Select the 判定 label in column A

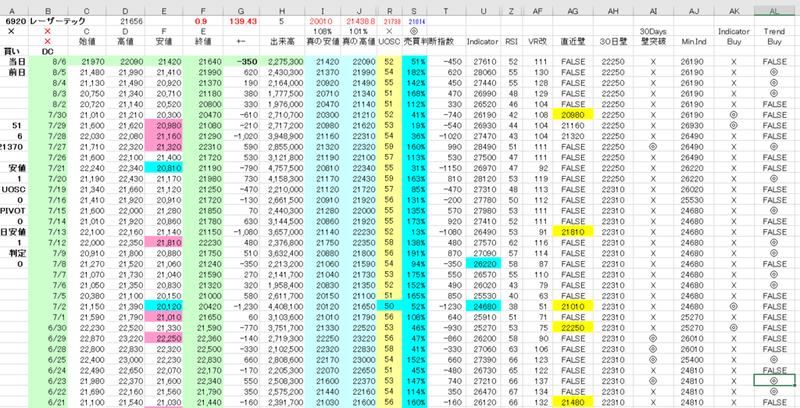pyautogui.click(x=14, y=253)
